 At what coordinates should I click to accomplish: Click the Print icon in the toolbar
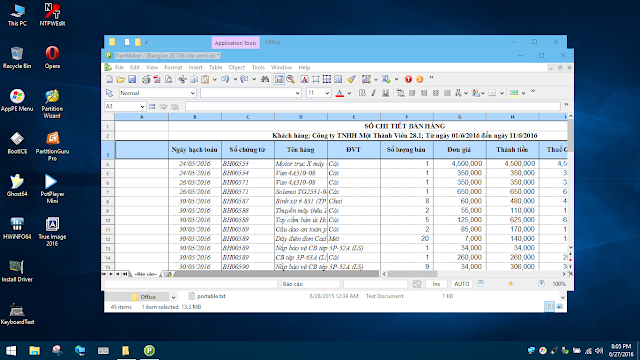[146, 79]
